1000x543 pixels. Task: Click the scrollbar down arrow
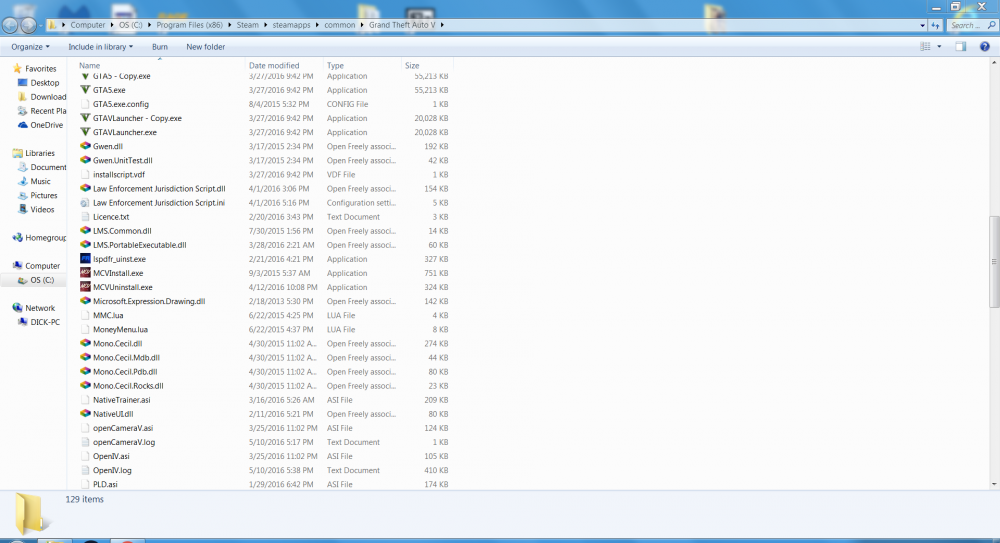pyautogui.click(x=994, y=484)
